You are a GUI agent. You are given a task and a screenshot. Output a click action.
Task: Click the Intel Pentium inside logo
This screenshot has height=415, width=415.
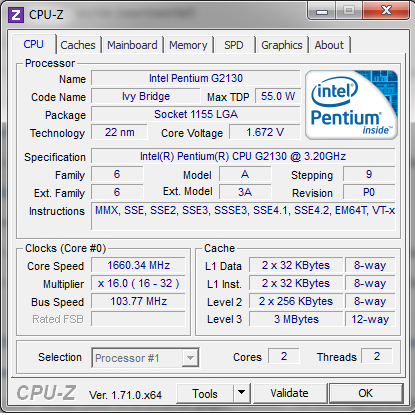(351, 105)
